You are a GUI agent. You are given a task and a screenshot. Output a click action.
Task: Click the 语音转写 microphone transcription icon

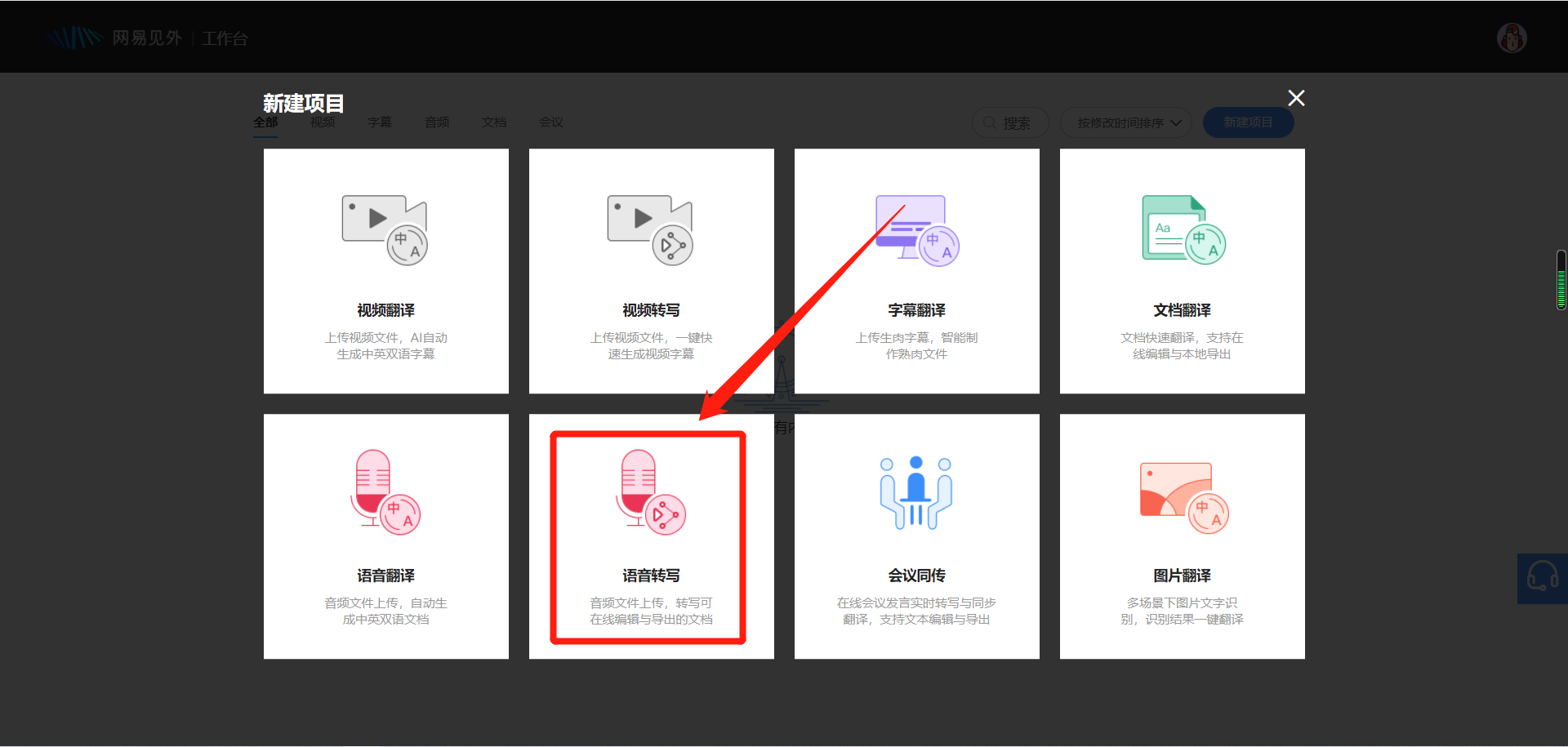[651, 492]
